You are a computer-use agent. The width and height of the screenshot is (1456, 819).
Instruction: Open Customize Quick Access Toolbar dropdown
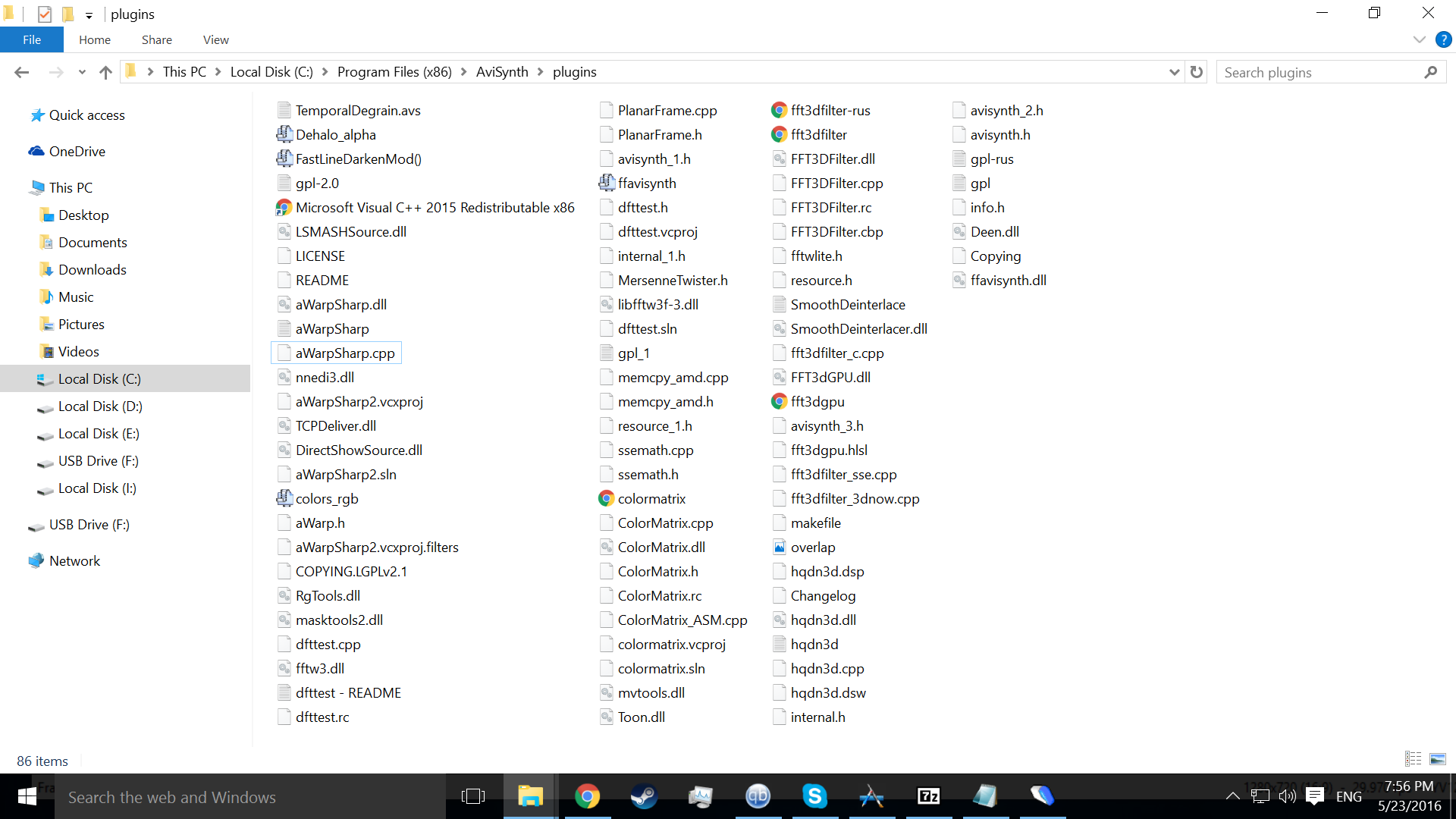[x=89, y=15]
